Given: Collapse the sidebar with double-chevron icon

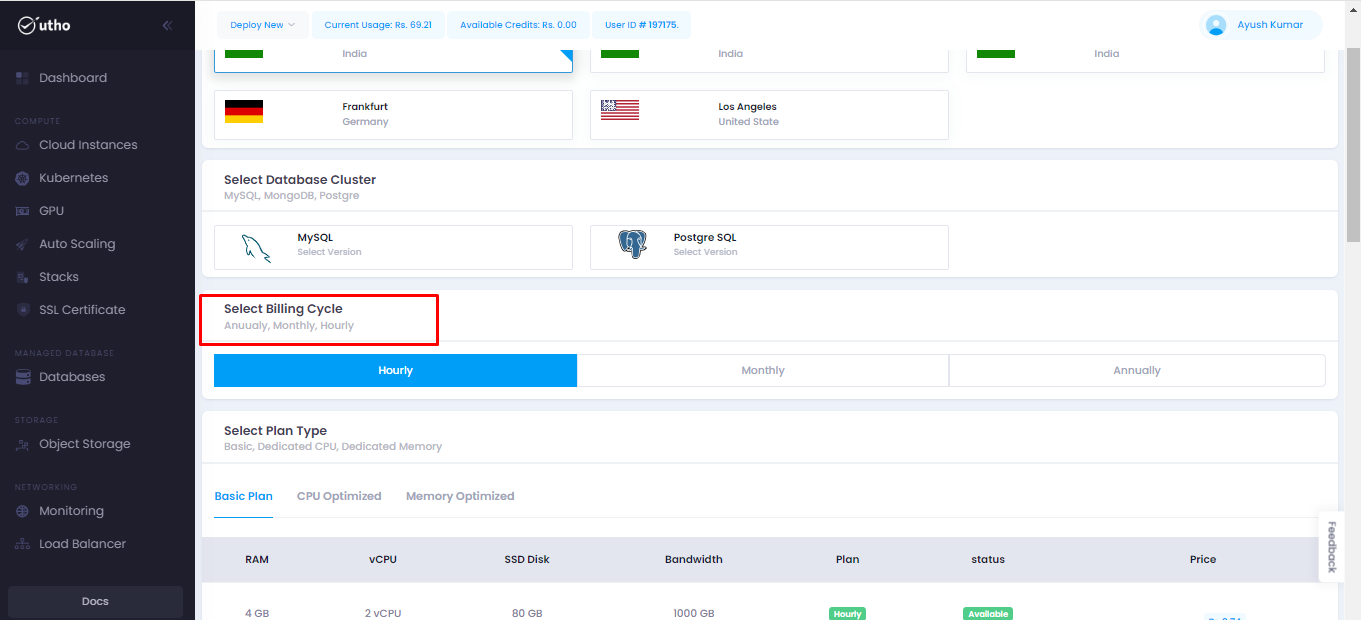Looking at the screenshot, I should pos(167,25).
